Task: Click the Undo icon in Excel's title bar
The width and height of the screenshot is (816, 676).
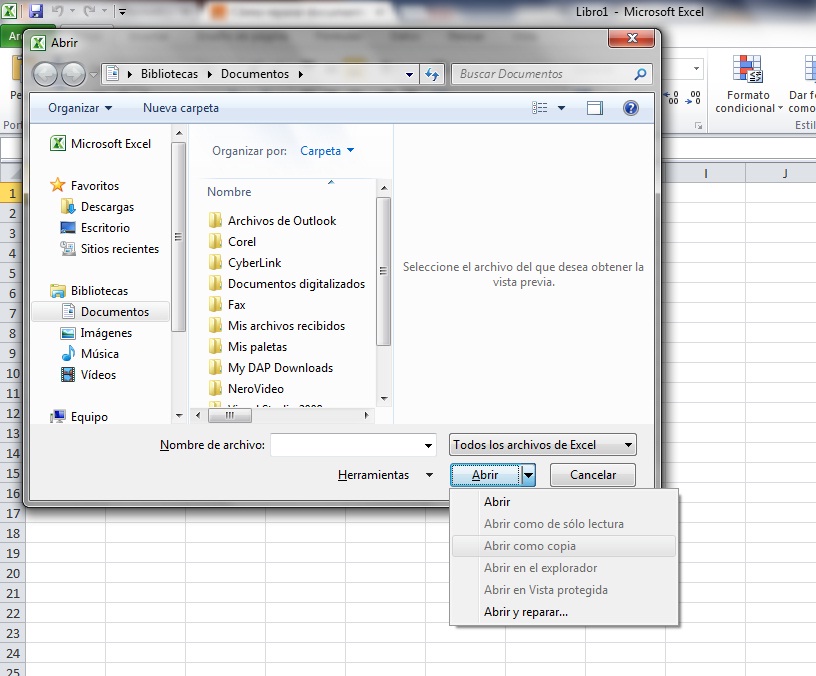Action: (x=57, y=10)
